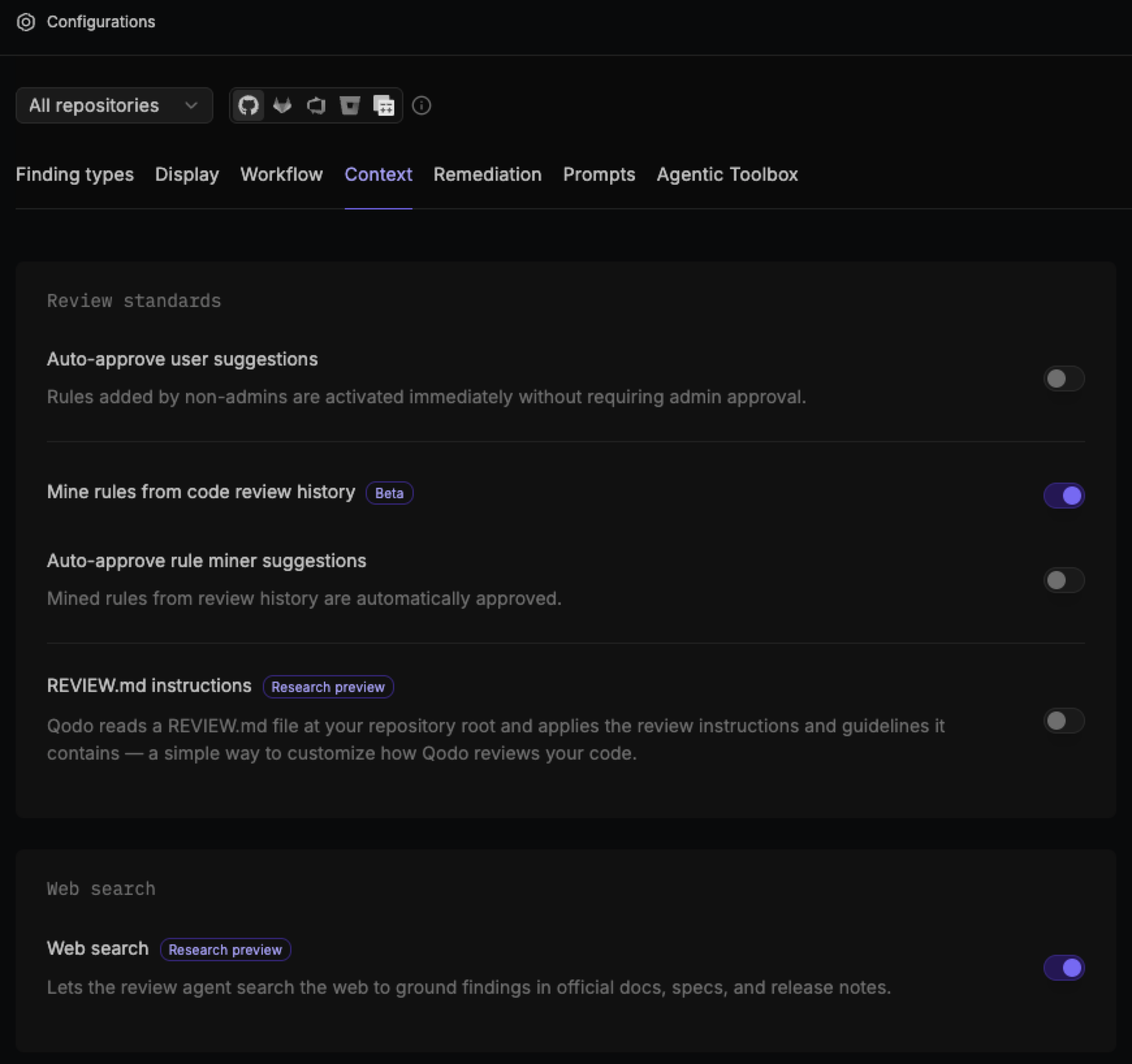This screenshot has height=1064, width=1132.
Task: Click the Configurations gear icon
Action: 26,22
